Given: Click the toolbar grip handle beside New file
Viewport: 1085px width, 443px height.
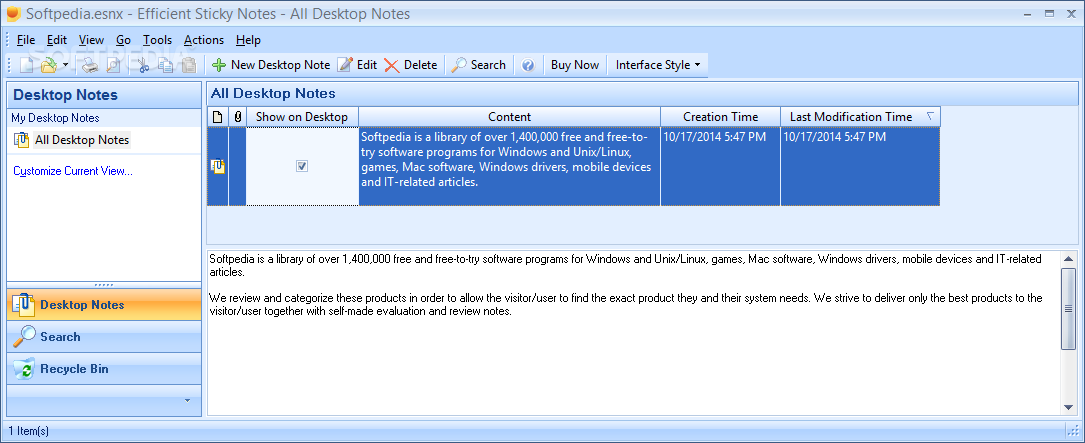Looking at the screenshot, I should click(10, 65).
